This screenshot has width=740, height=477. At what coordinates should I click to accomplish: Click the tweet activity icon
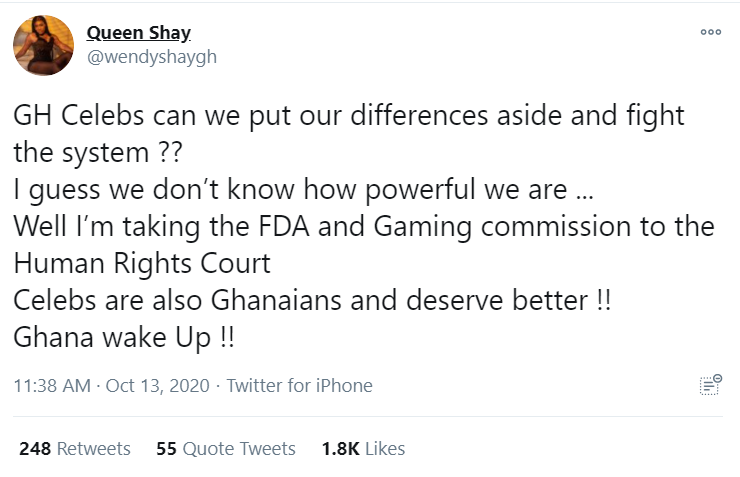click(x=709, y=386)
